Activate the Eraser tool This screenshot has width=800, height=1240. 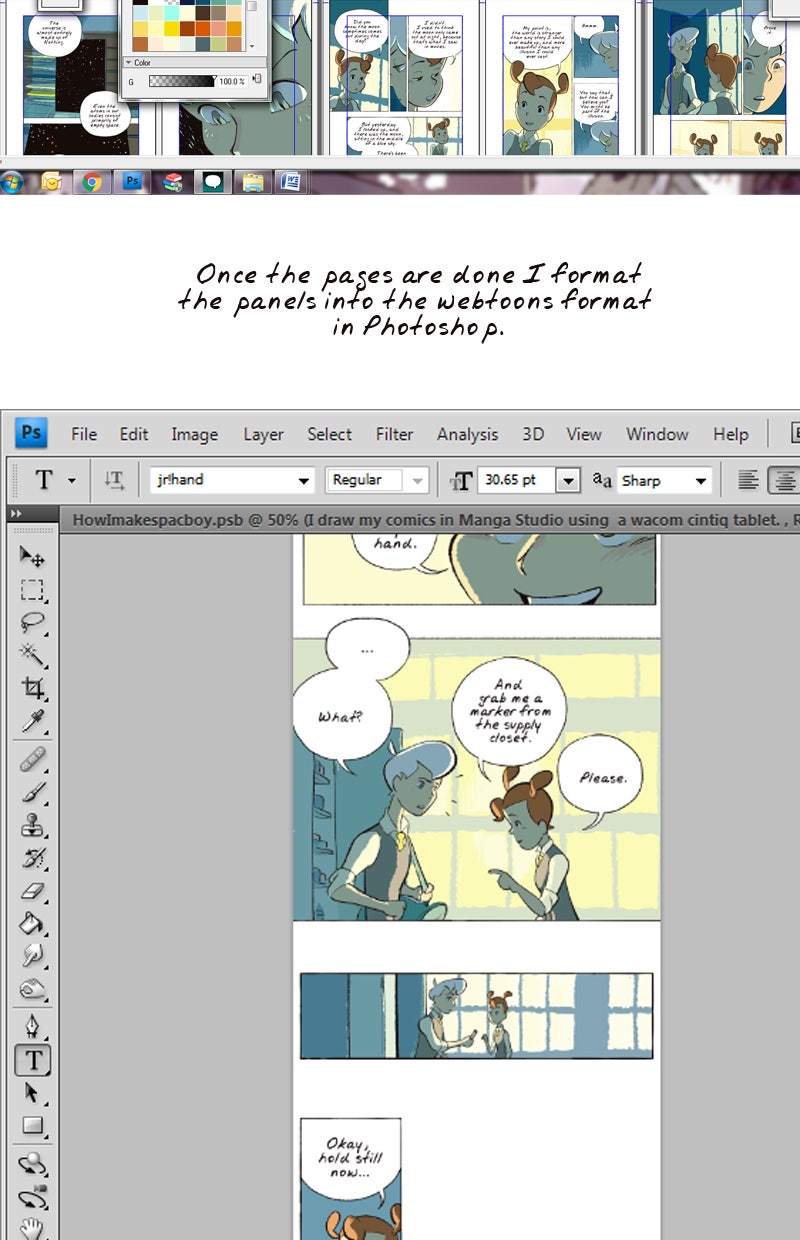[x=33, y=891]
